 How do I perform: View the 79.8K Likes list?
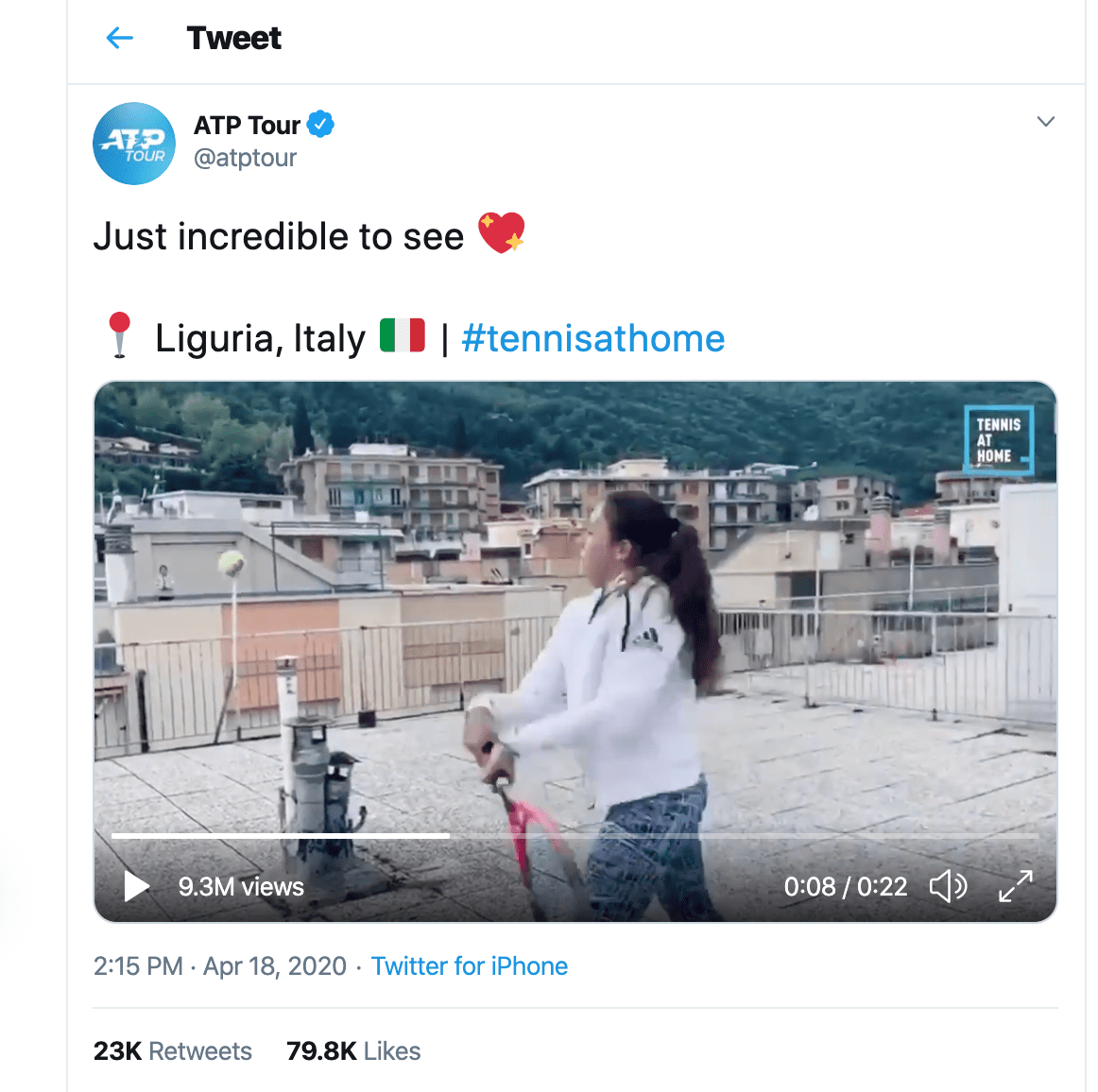353,1051
